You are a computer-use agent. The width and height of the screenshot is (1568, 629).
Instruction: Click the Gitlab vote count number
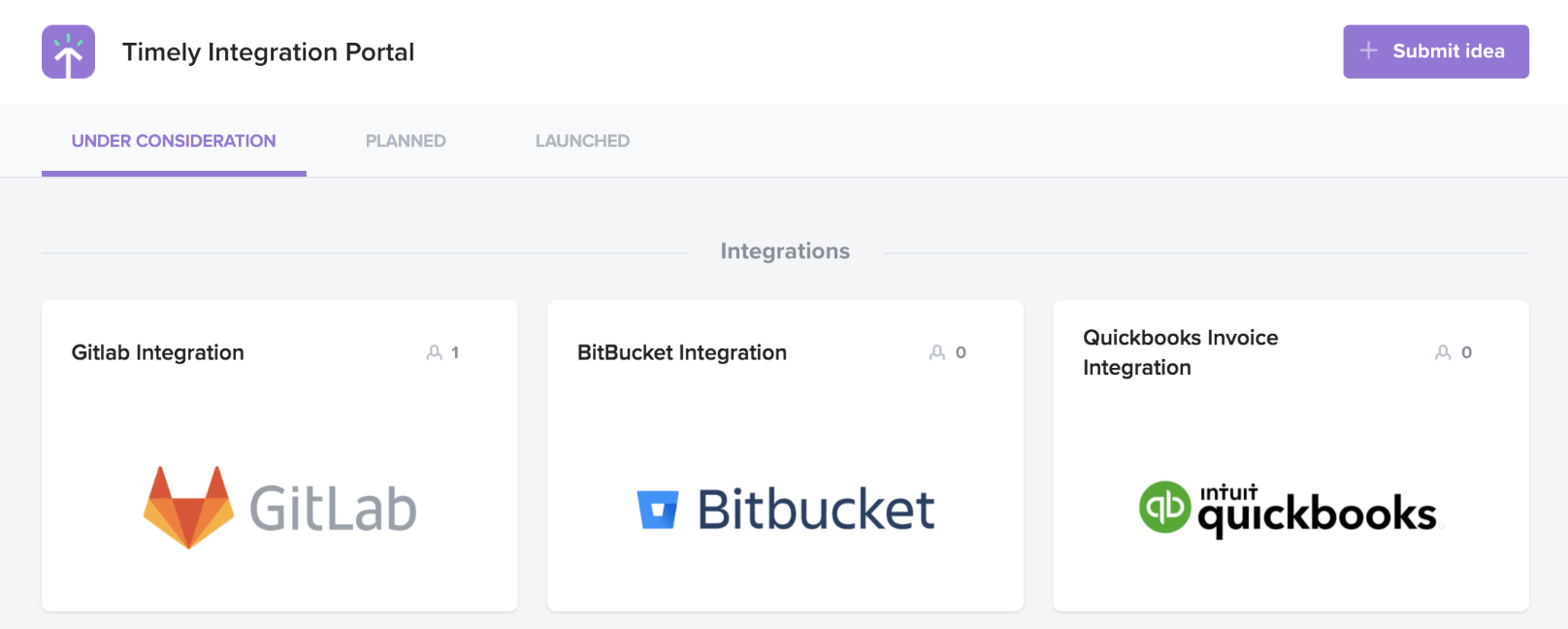coord(455,352)
